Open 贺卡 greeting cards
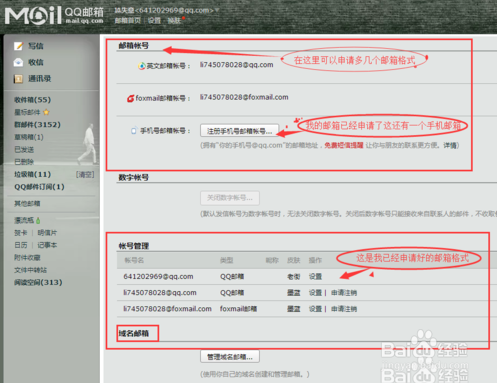This screenshot has width=498, height=383. (x=21, y=233)
